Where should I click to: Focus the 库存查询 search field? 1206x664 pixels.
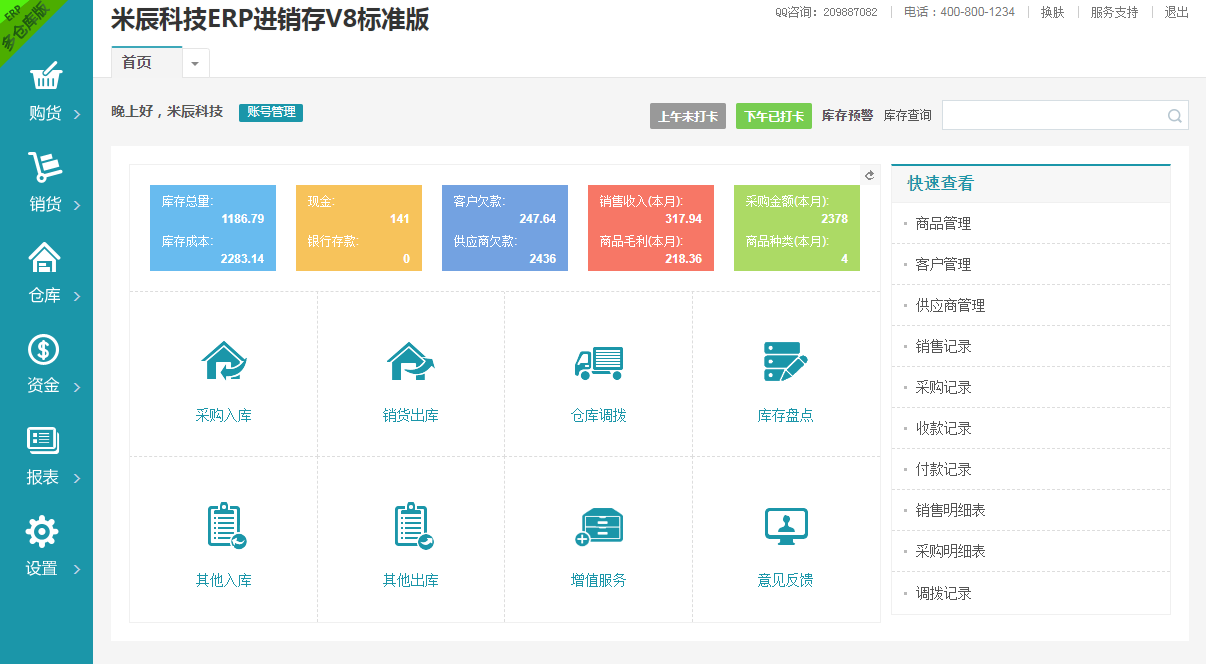point(1065,116)
